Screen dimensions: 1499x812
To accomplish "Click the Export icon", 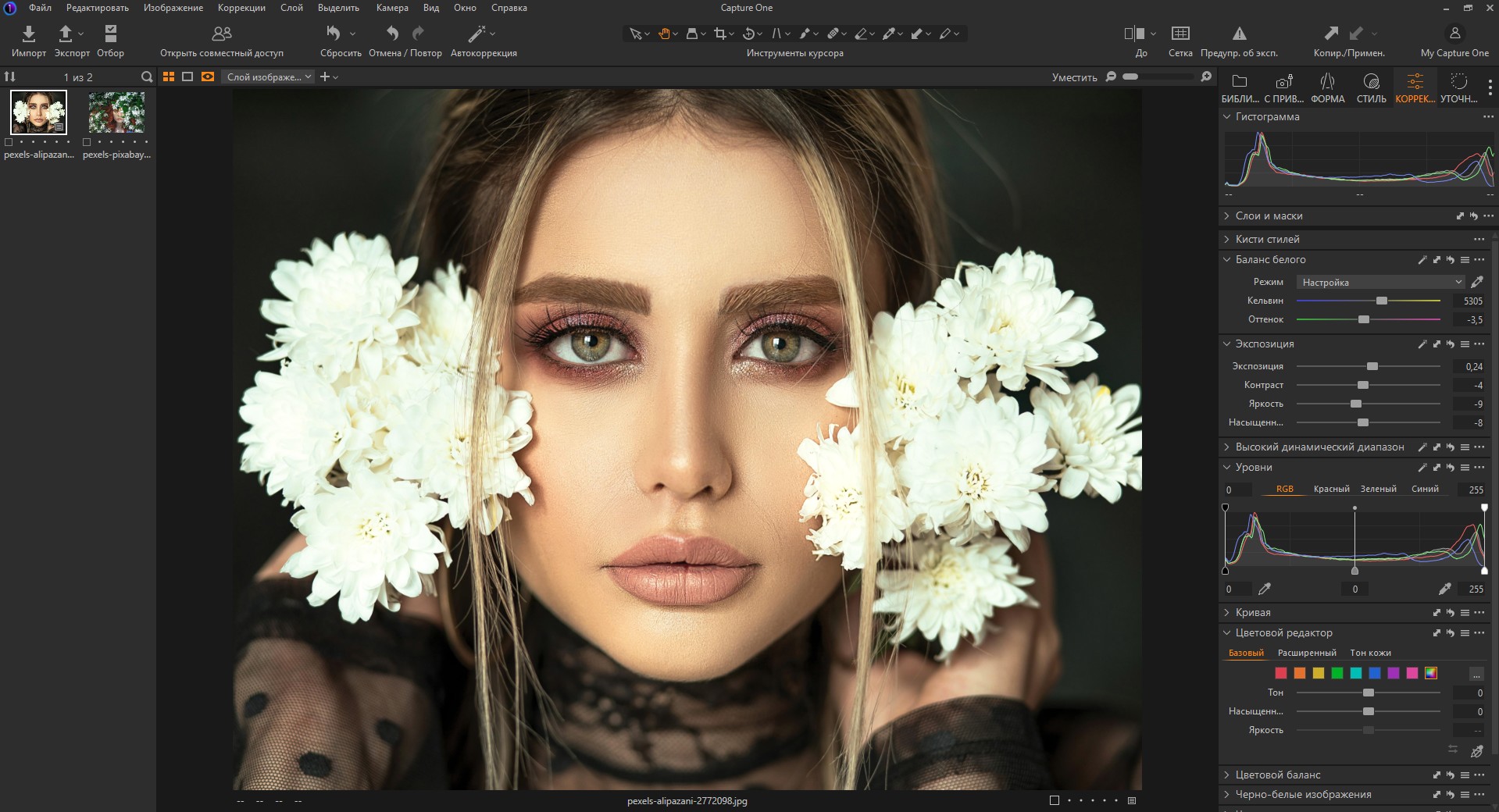I will pos(66,34).
